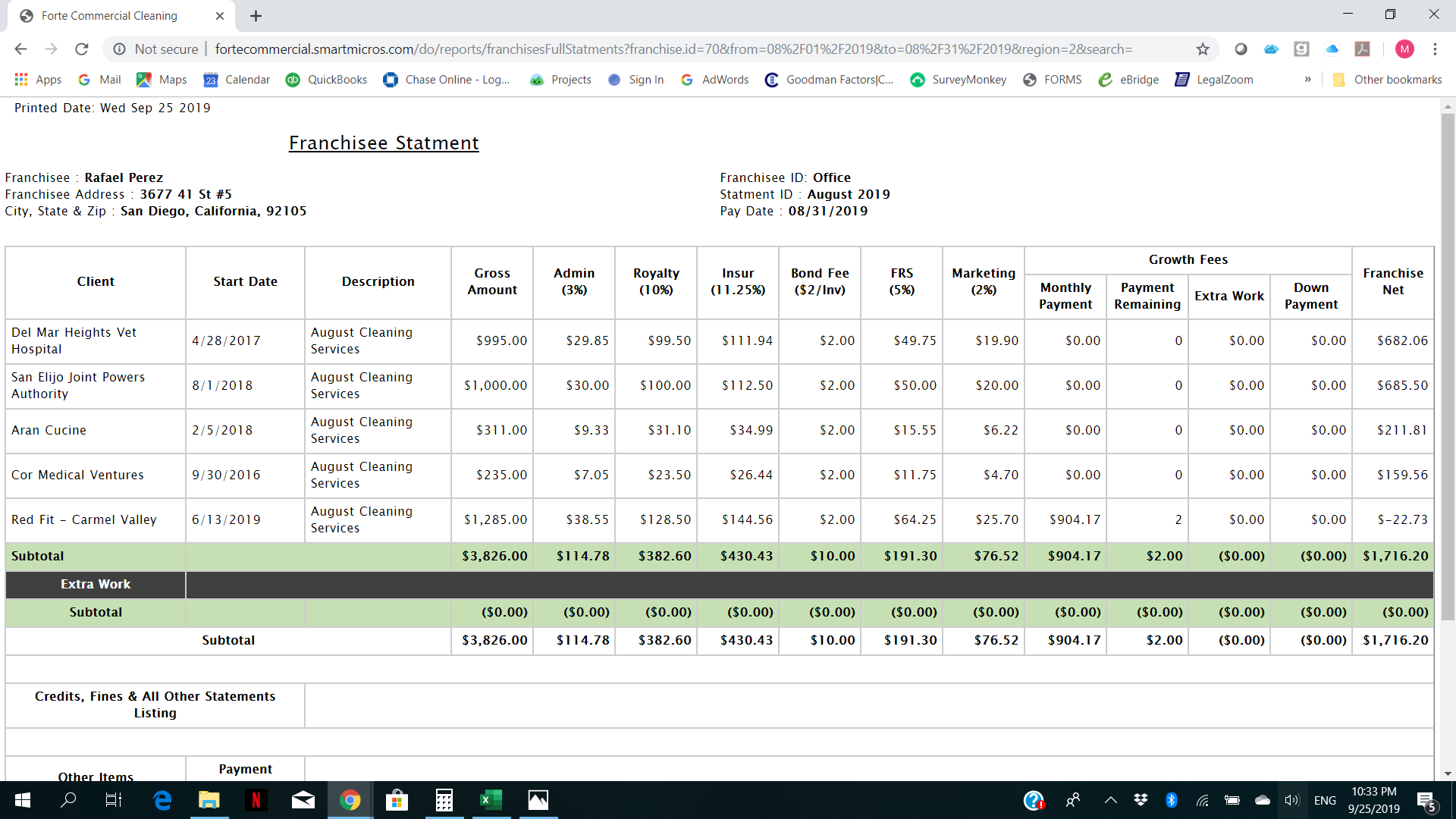The height and width of the screenshot is (819, 1456).
Task: Open Chase Online bookmark
Action: click(x=447, y=80)
